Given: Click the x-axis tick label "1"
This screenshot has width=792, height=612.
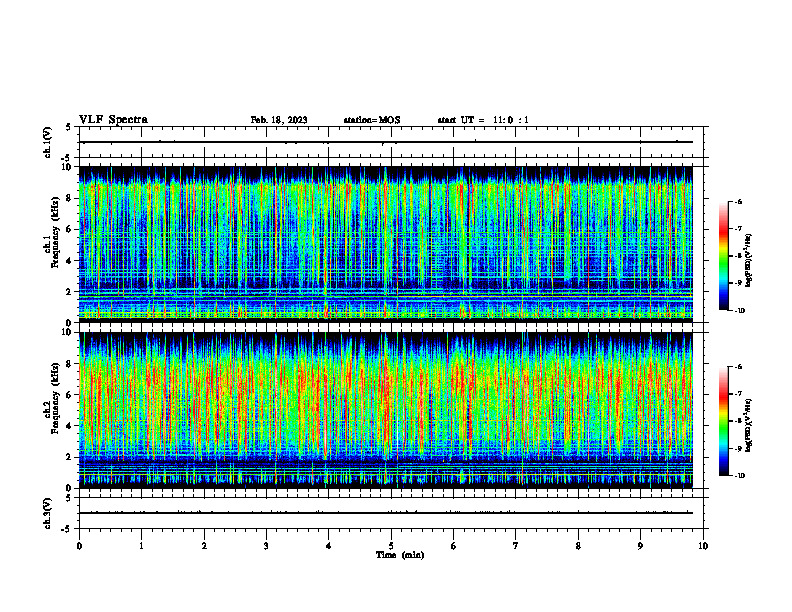Looking at the screenshot, I should [x=141, y=546].
